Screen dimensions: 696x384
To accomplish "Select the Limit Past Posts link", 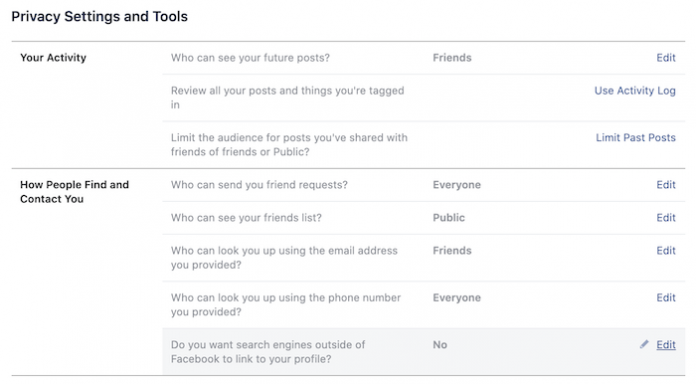I will tap(636, 138).
